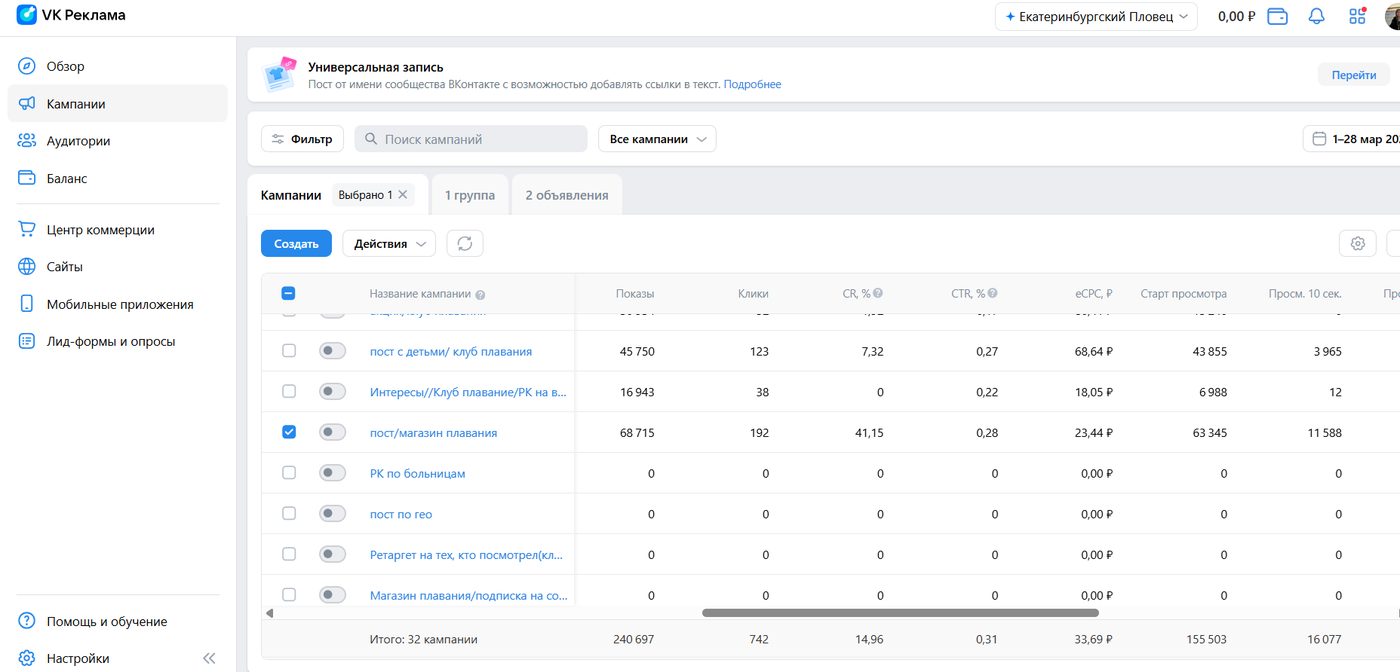Open table column settings gear
Viewport: 1400px width, 672px height.
(x=1358, y=243)
